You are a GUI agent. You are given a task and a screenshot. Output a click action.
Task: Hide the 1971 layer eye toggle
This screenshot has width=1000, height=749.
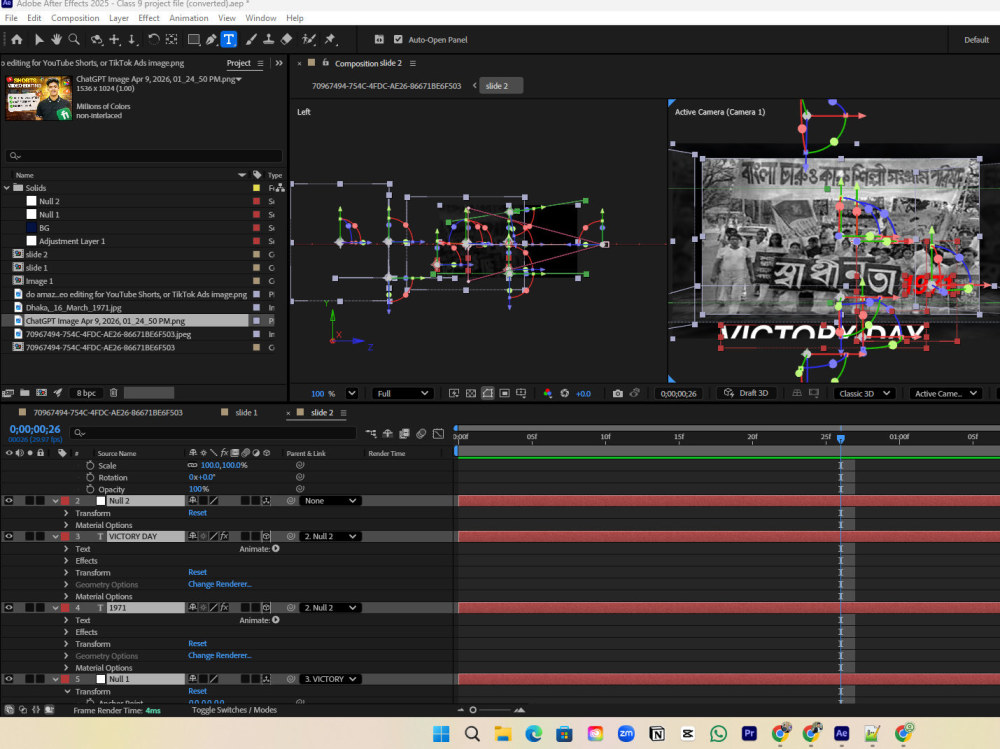[9, 608]
